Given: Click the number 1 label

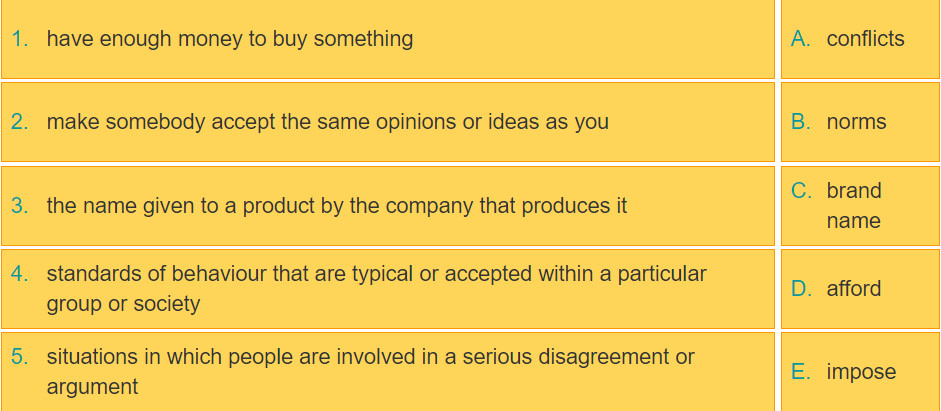Looking at the screenshot, I should (19, 39).
